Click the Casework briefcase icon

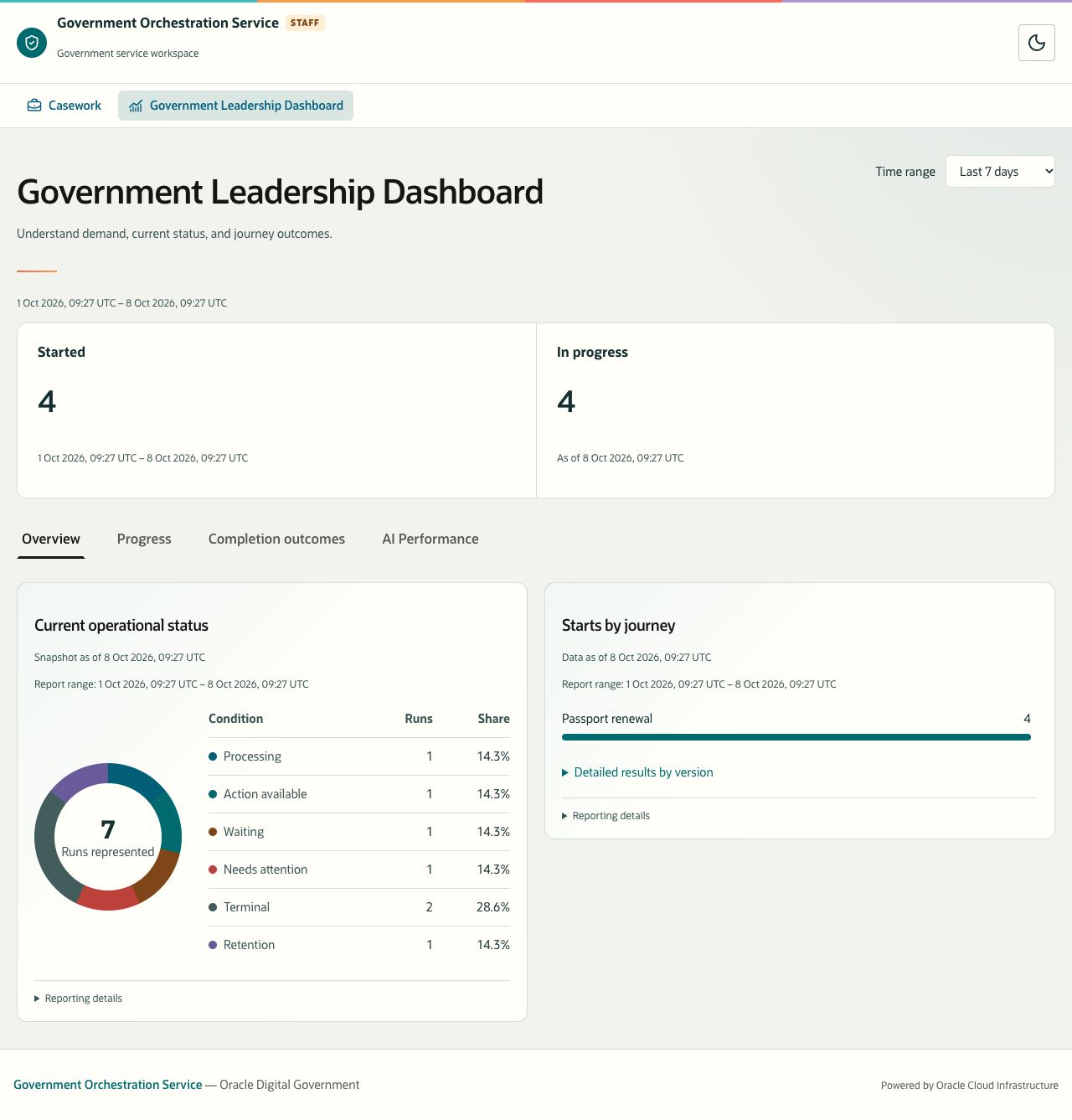(x=34, y=106)
